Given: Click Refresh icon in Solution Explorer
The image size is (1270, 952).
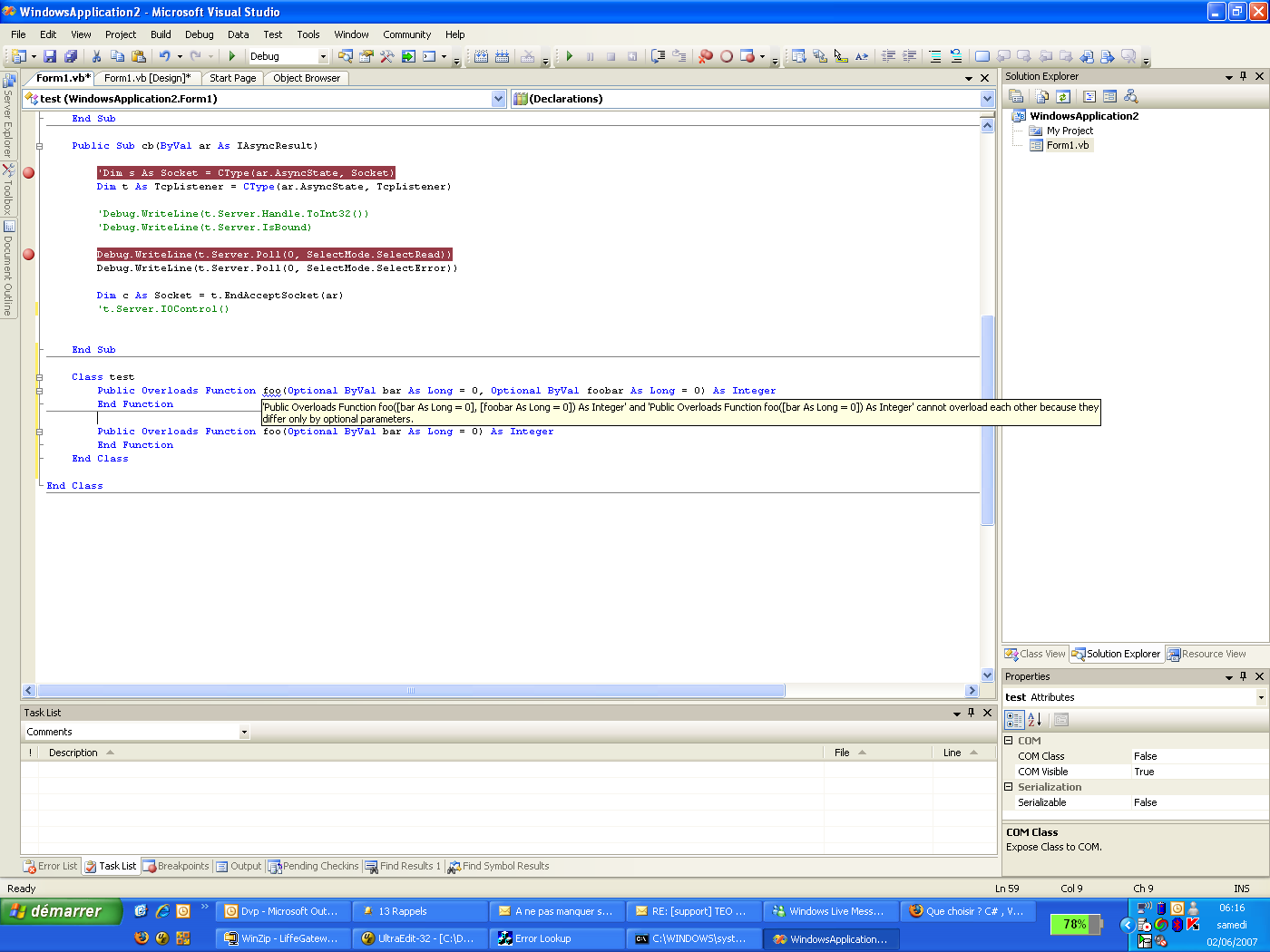Looking at the screenshot, I should pos(1063,96).
